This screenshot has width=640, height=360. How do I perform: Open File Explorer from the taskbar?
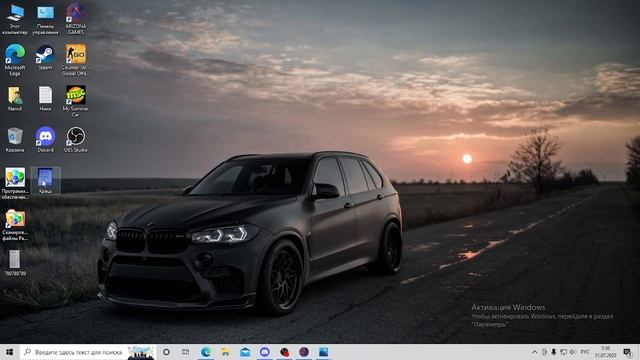225,352
